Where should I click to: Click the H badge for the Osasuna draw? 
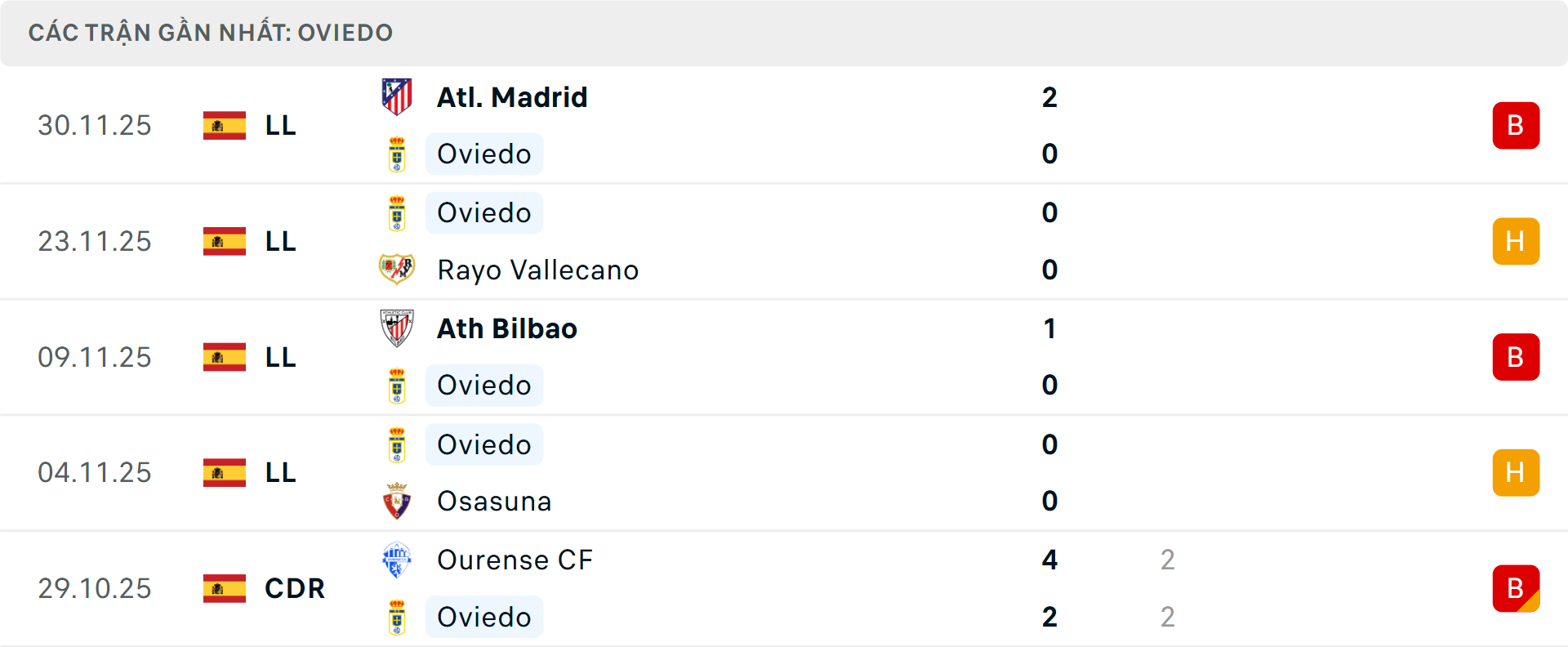pyautogui.click(x=1517, y=472)
